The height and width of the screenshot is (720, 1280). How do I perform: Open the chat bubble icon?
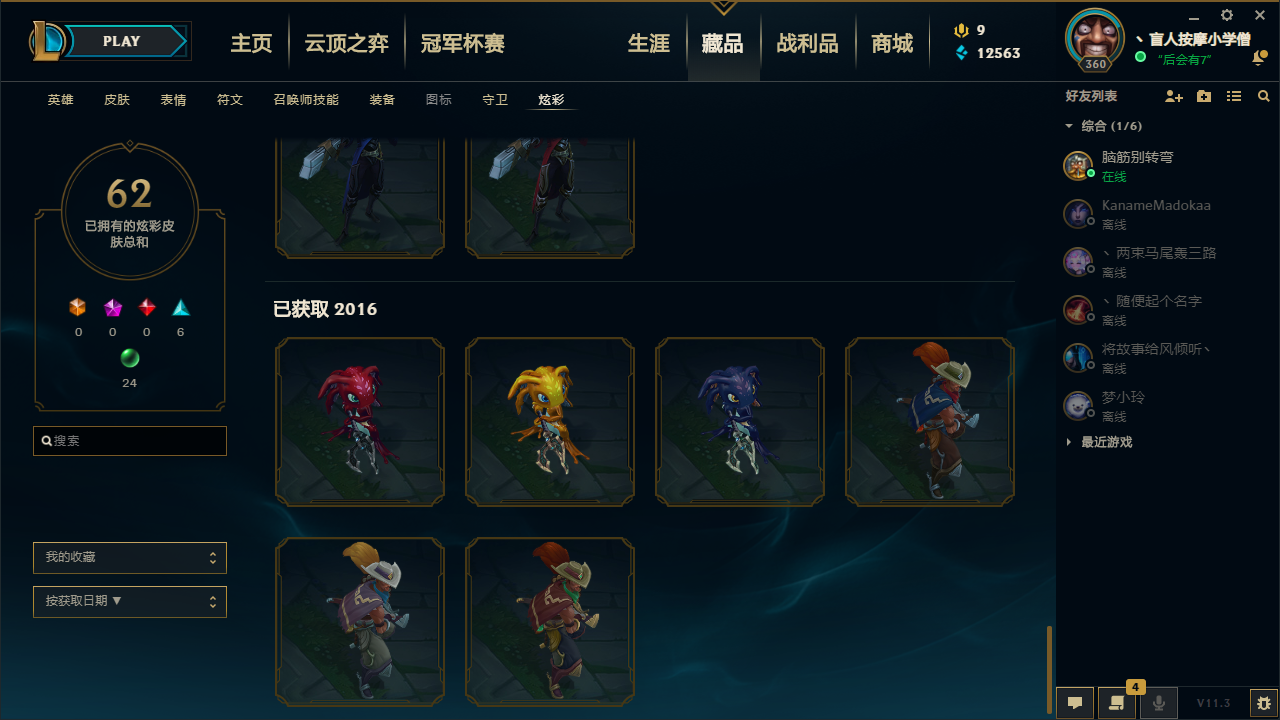pos(1075,703)
